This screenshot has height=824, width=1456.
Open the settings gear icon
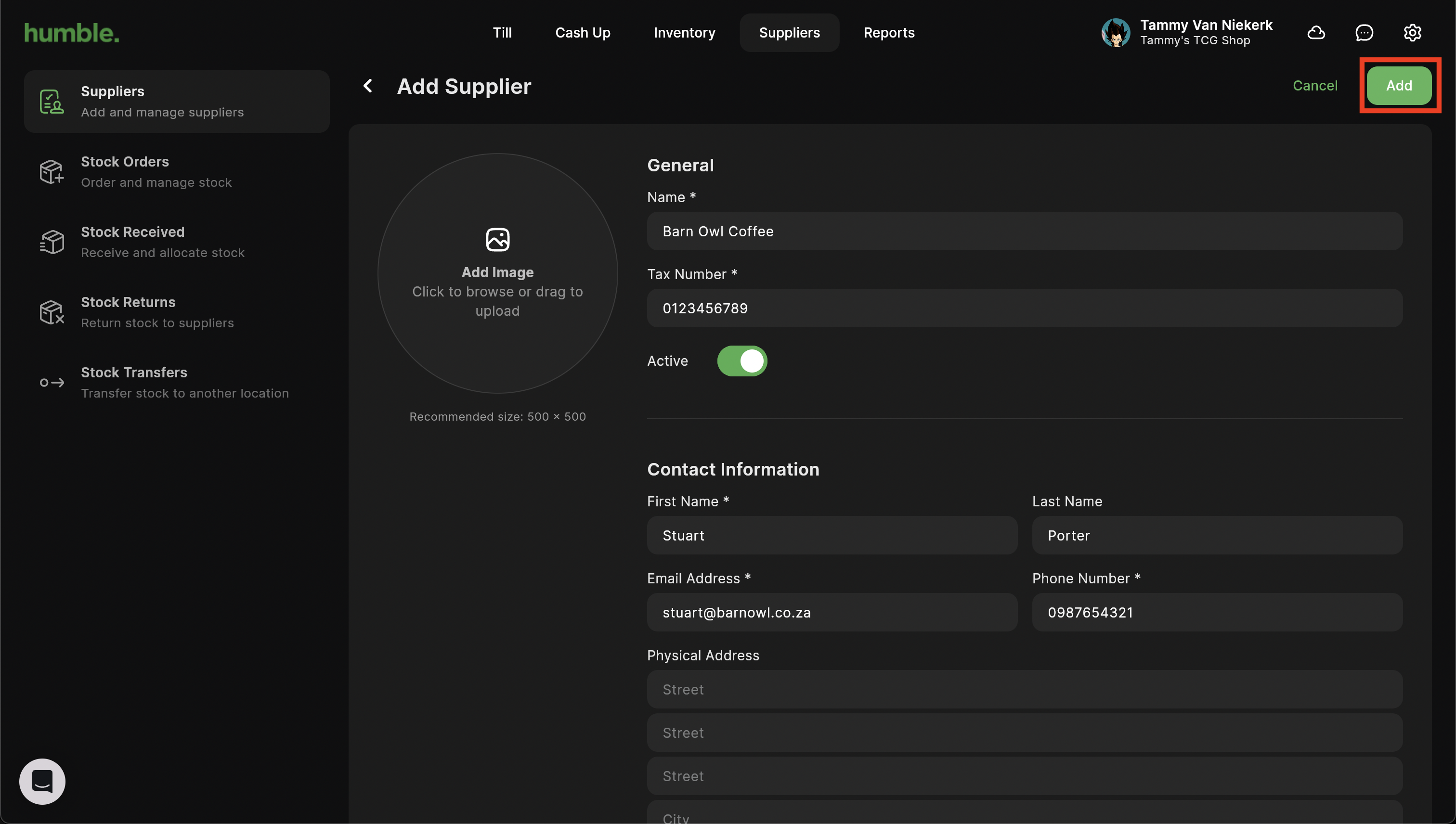(x=1412, y=33)
